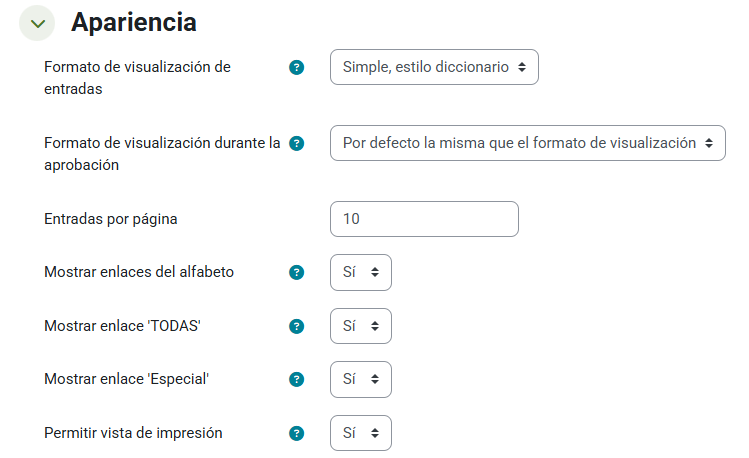Click the 'Permitir vista de impresión' label
Screen dimensions: 749x458
tap(133, 434)
